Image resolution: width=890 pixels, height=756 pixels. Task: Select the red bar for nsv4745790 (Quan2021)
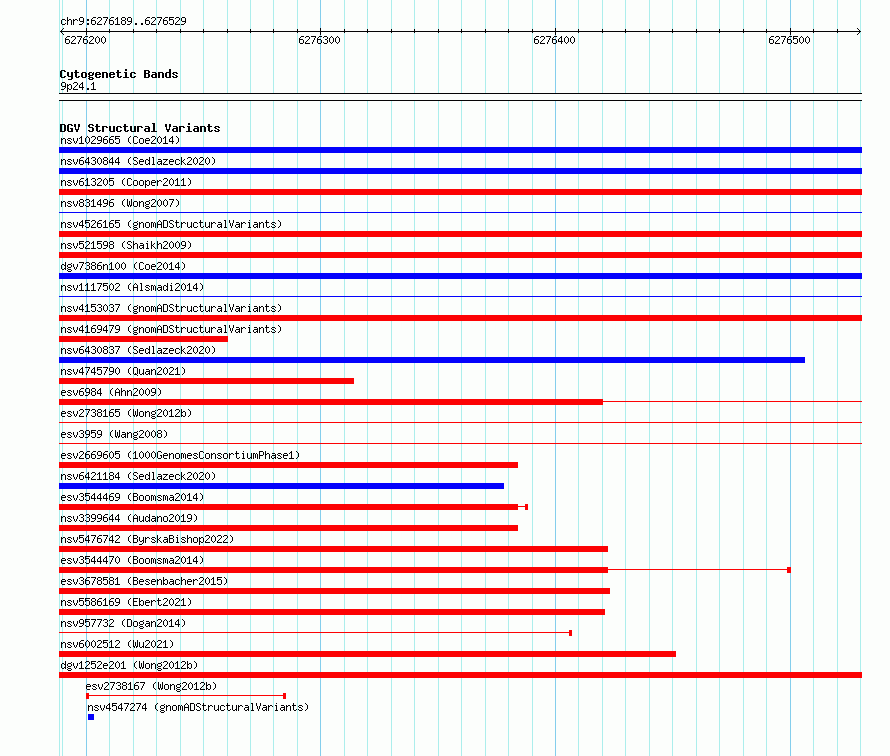coord(207,381)
